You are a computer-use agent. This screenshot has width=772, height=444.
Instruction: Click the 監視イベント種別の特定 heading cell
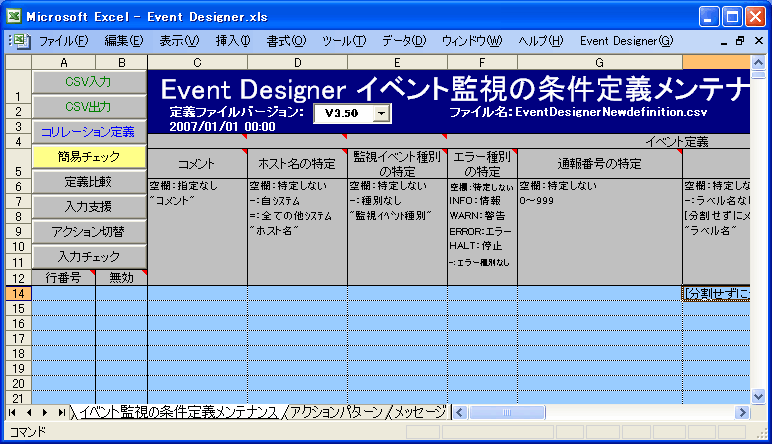point(397,164)
